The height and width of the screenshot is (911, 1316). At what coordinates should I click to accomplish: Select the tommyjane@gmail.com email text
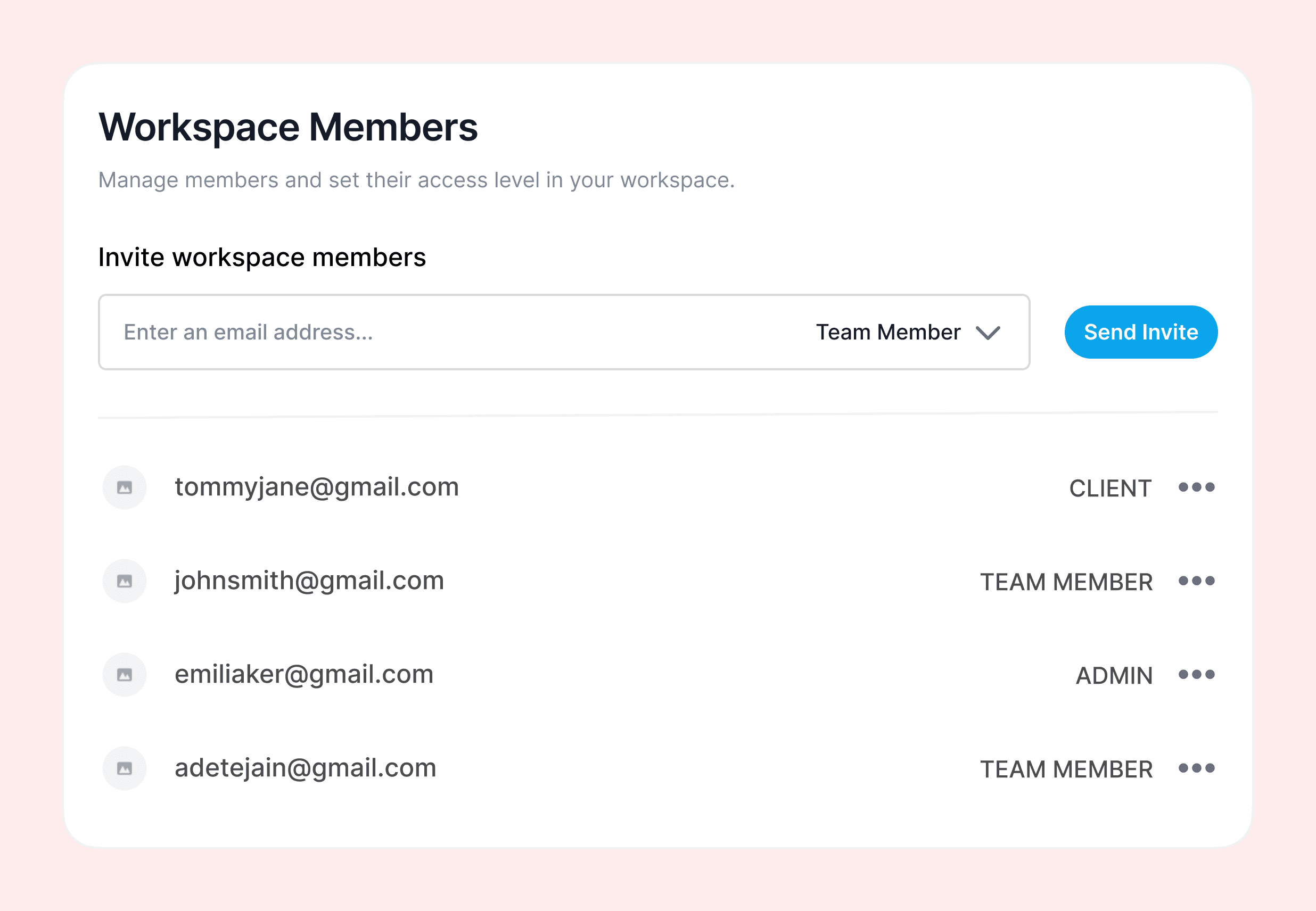pyautogui.click(x=316, y=487)
